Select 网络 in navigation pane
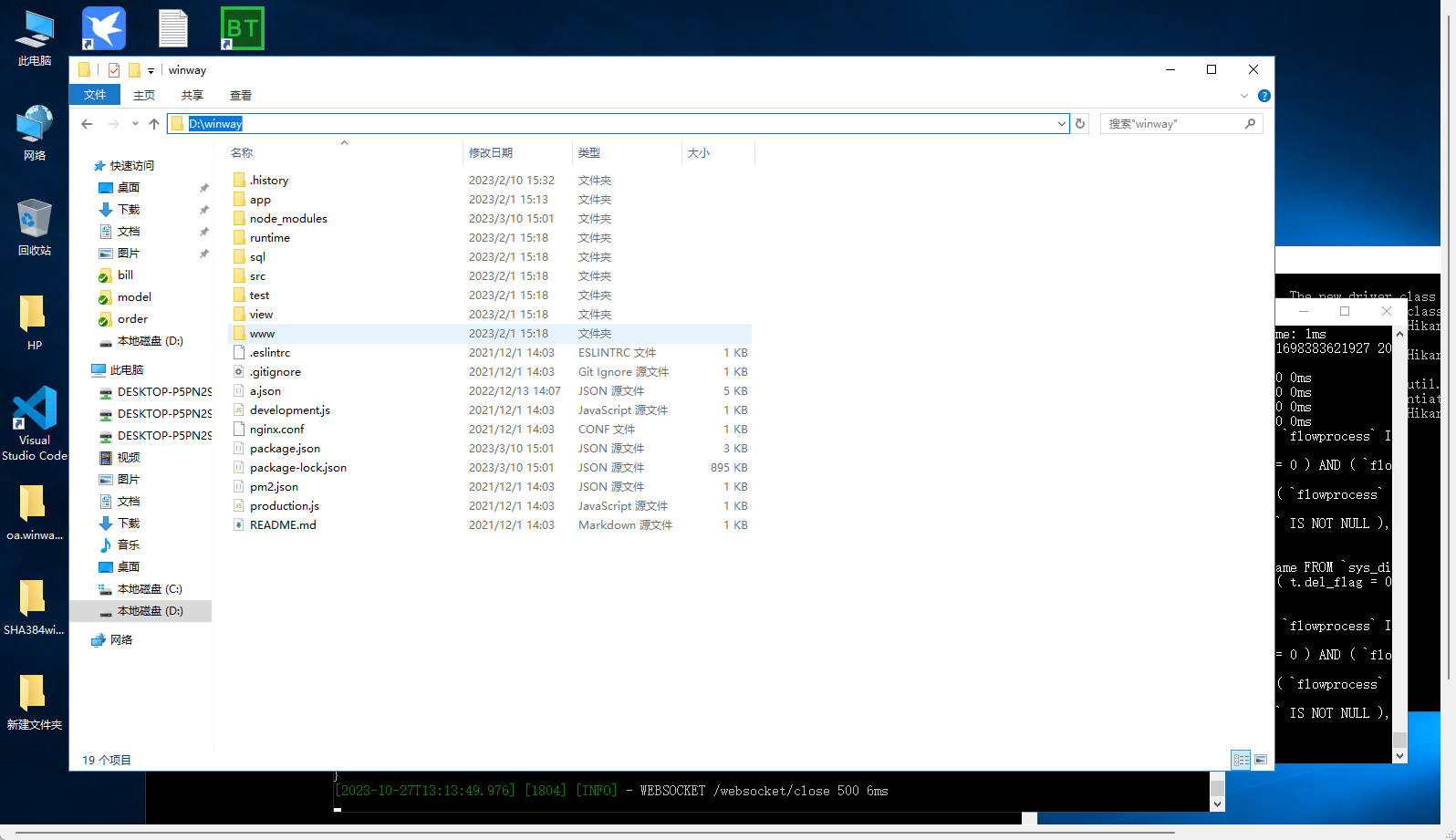Viewport: 1456px width, 840px height. pyautogui.click(x=121, y=640)
